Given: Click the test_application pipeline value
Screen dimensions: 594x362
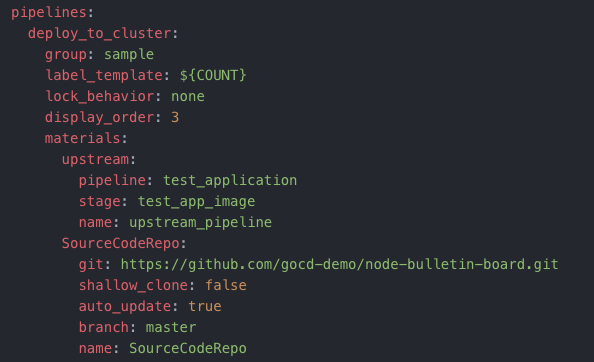Looking at the screenshot, I should tap(230, 181).
